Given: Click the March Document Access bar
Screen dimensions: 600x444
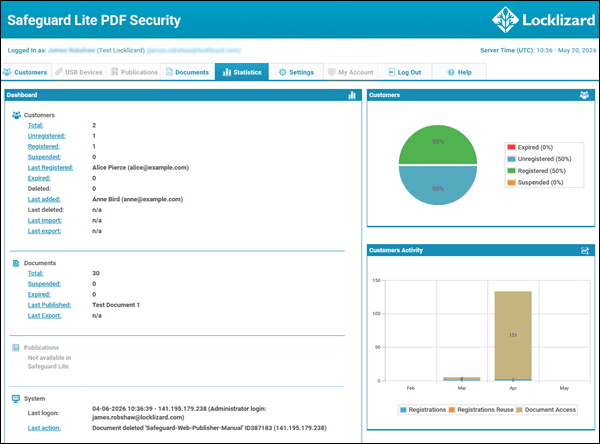Looking at the screenshot, I should point(461,378).
